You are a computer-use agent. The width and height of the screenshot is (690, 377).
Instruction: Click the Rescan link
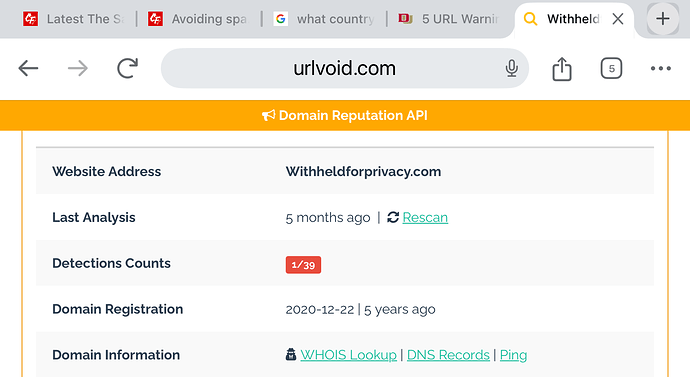coord(425,217)
